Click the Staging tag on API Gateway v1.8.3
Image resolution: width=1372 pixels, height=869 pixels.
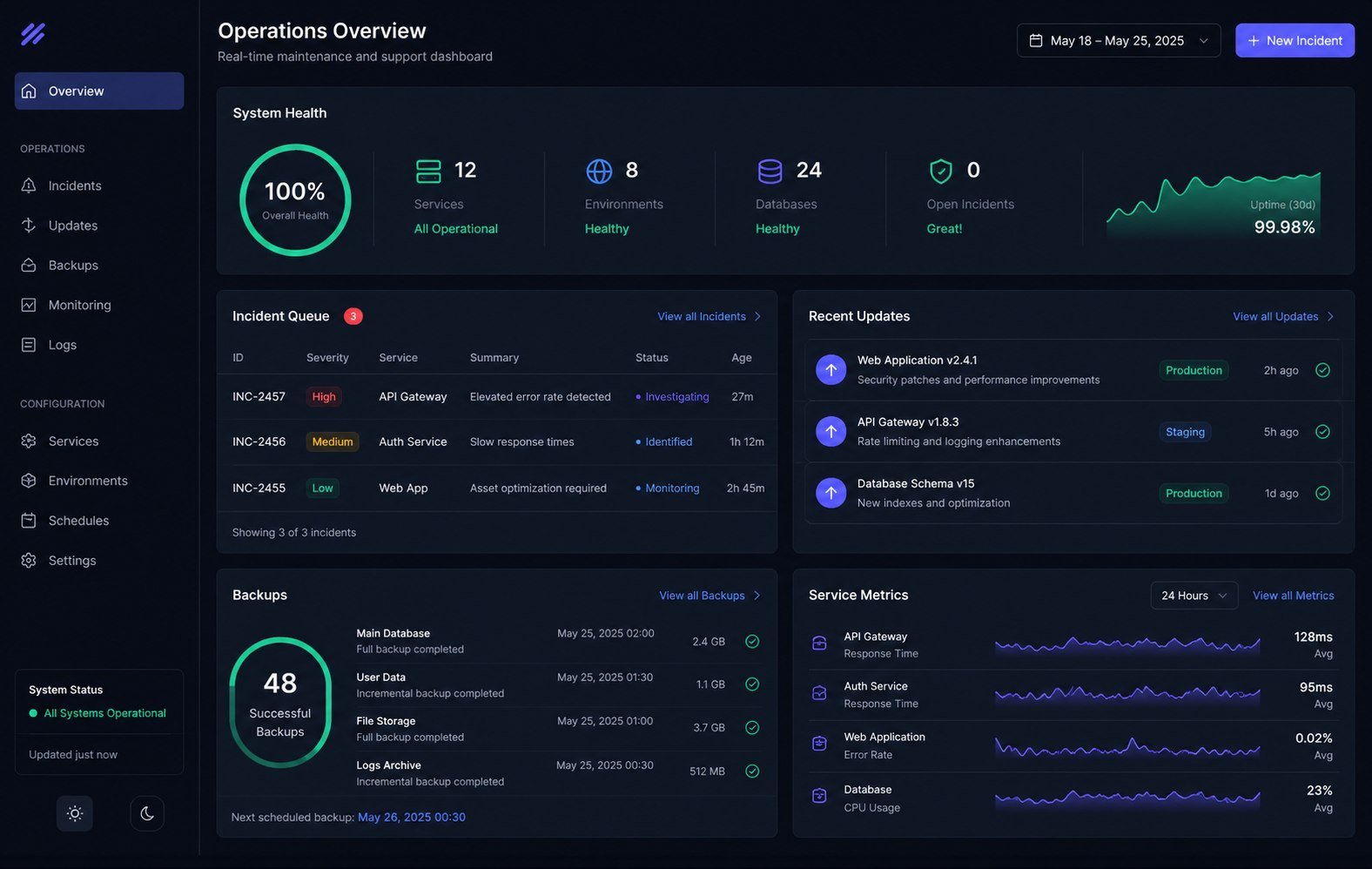[x=1185, y=432]
